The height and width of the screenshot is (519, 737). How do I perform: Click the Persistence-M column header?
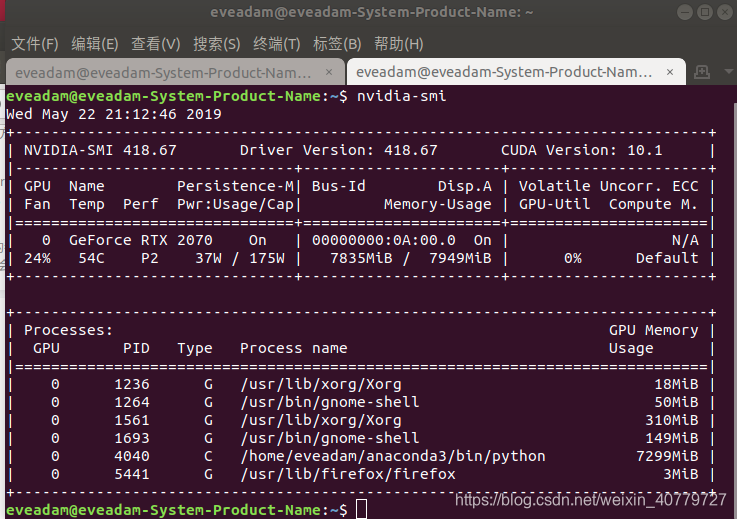(x=235, y=187)
